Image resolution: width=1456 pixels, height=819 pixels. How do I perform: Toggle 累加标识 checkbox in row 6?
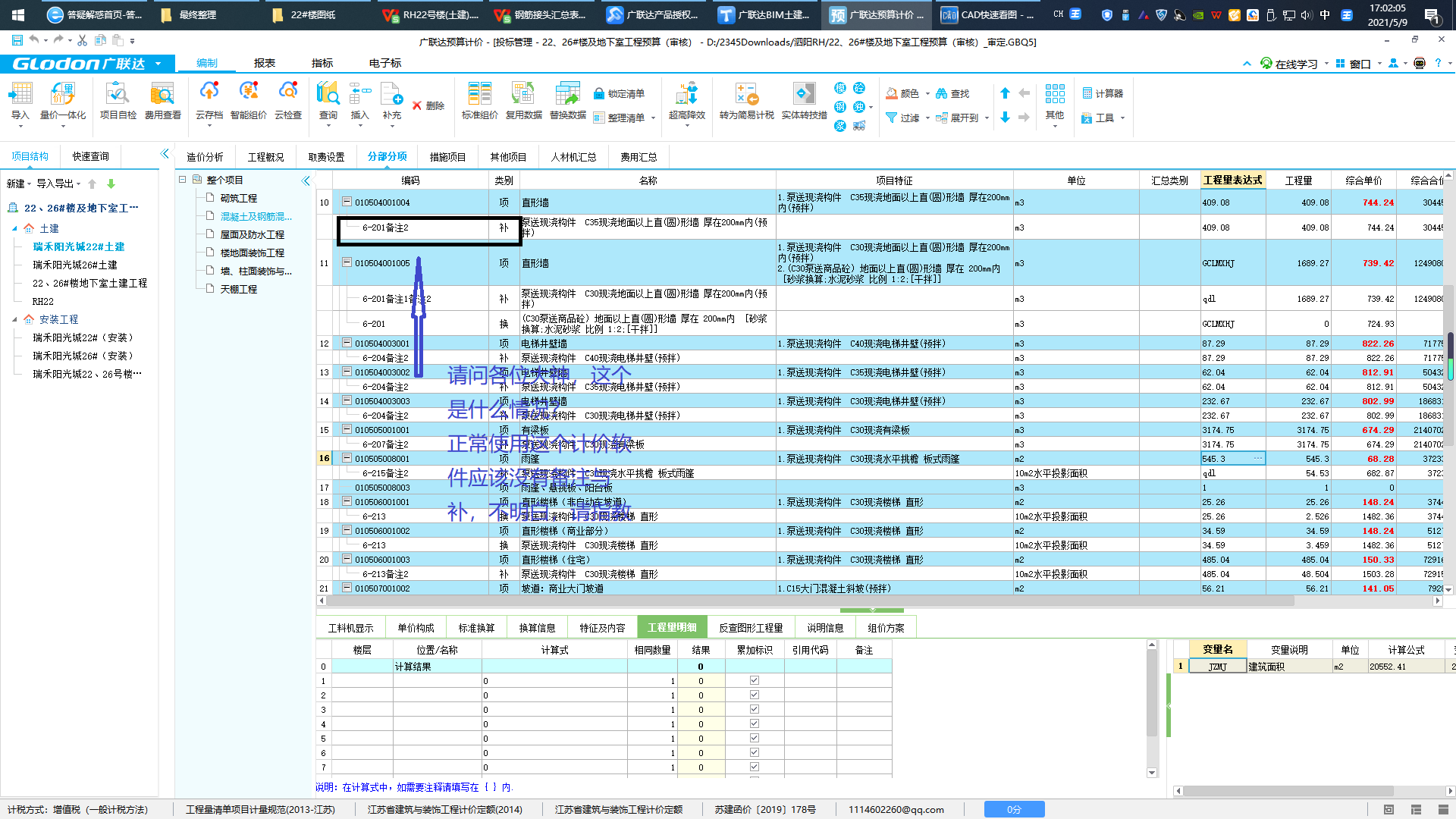754,752
